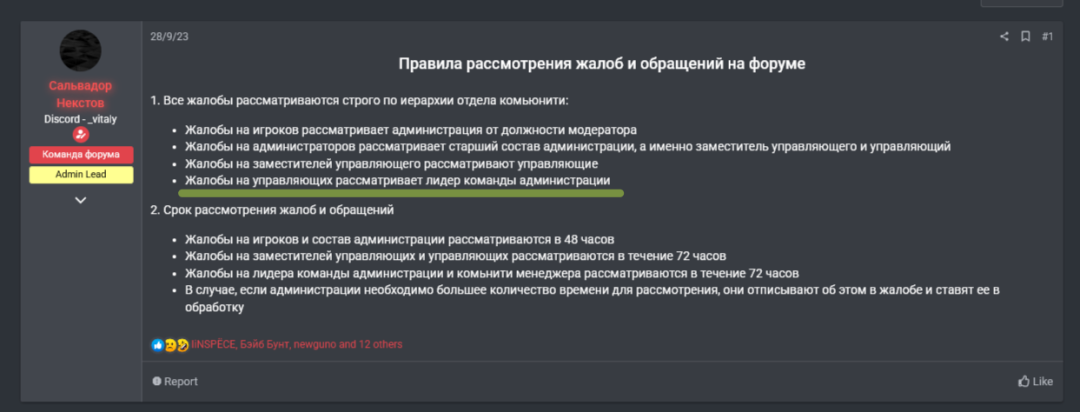Screen dimensions: 1080x412
Task: Expand the user details chevron below Admin Lead
Action: pyautogui.click(x=81, y=200)
